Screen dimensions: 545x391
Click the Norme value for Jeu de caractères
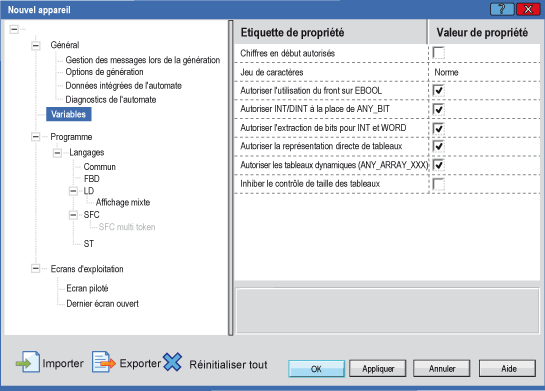click(446, 72)
